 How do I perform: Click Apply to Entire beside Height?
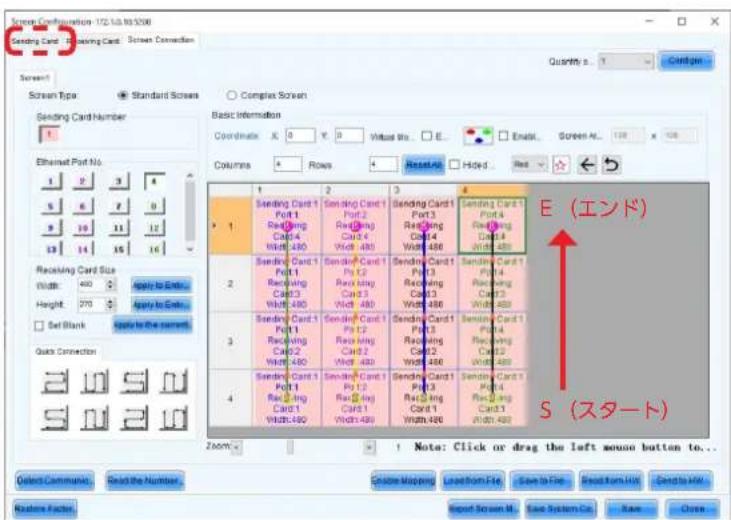161,305
